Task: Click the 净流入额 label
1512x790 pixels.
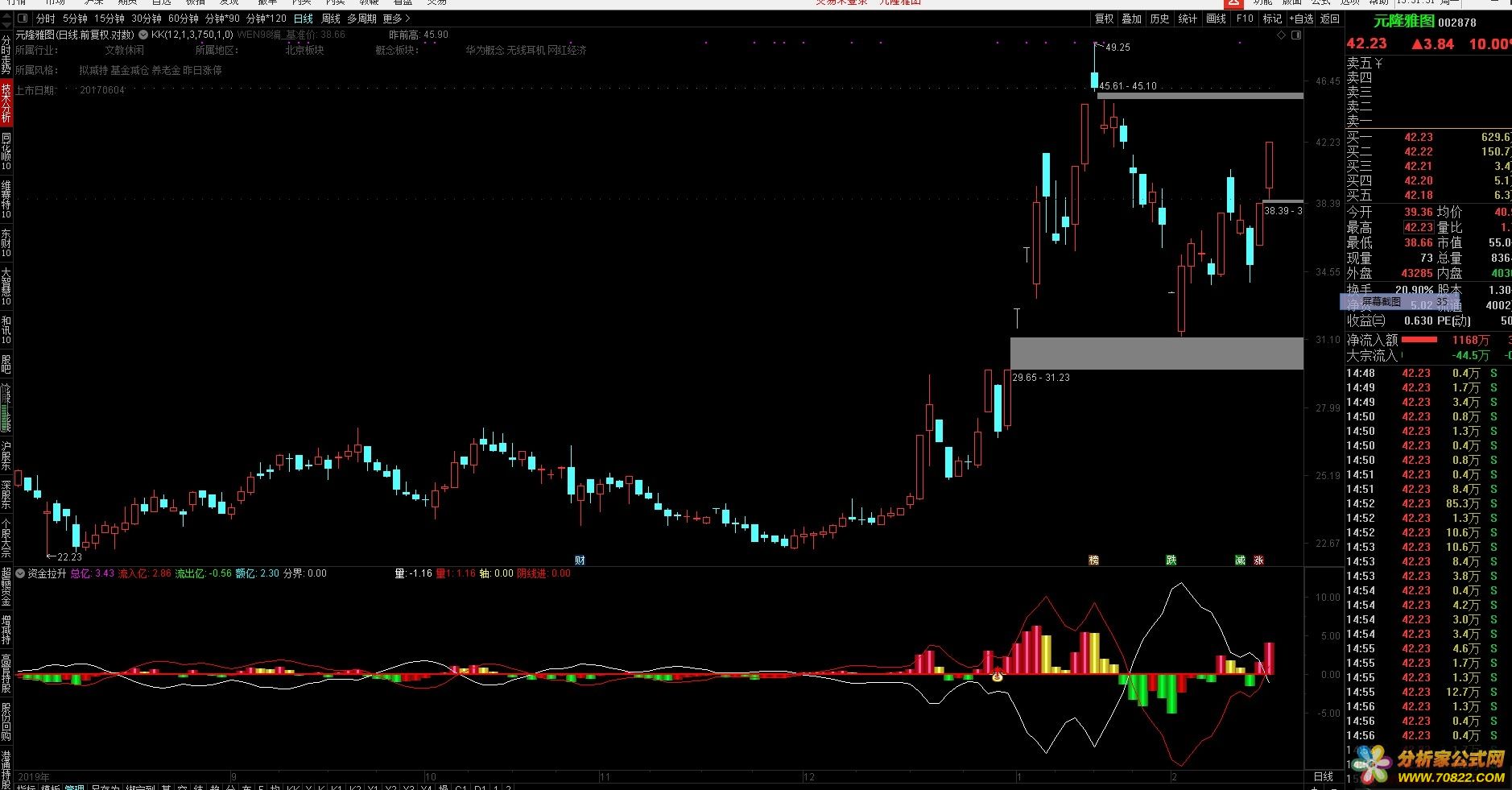Action: coord(1372,341)
